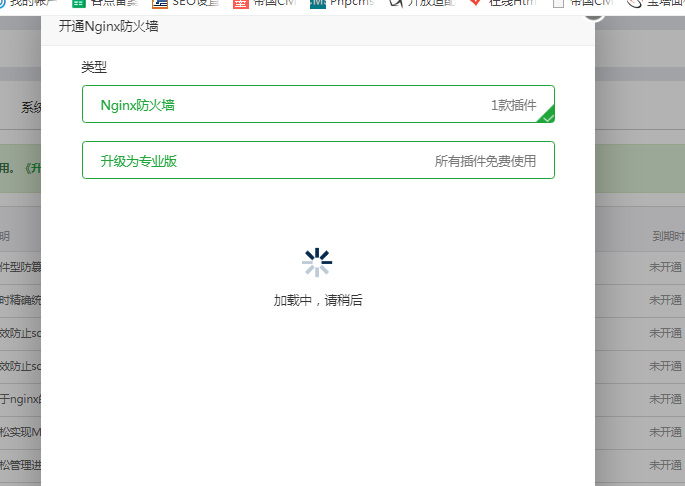Click the 松实现M row description behind dialog
This screenshot has width=685, height=486.
tap(21, 432)
